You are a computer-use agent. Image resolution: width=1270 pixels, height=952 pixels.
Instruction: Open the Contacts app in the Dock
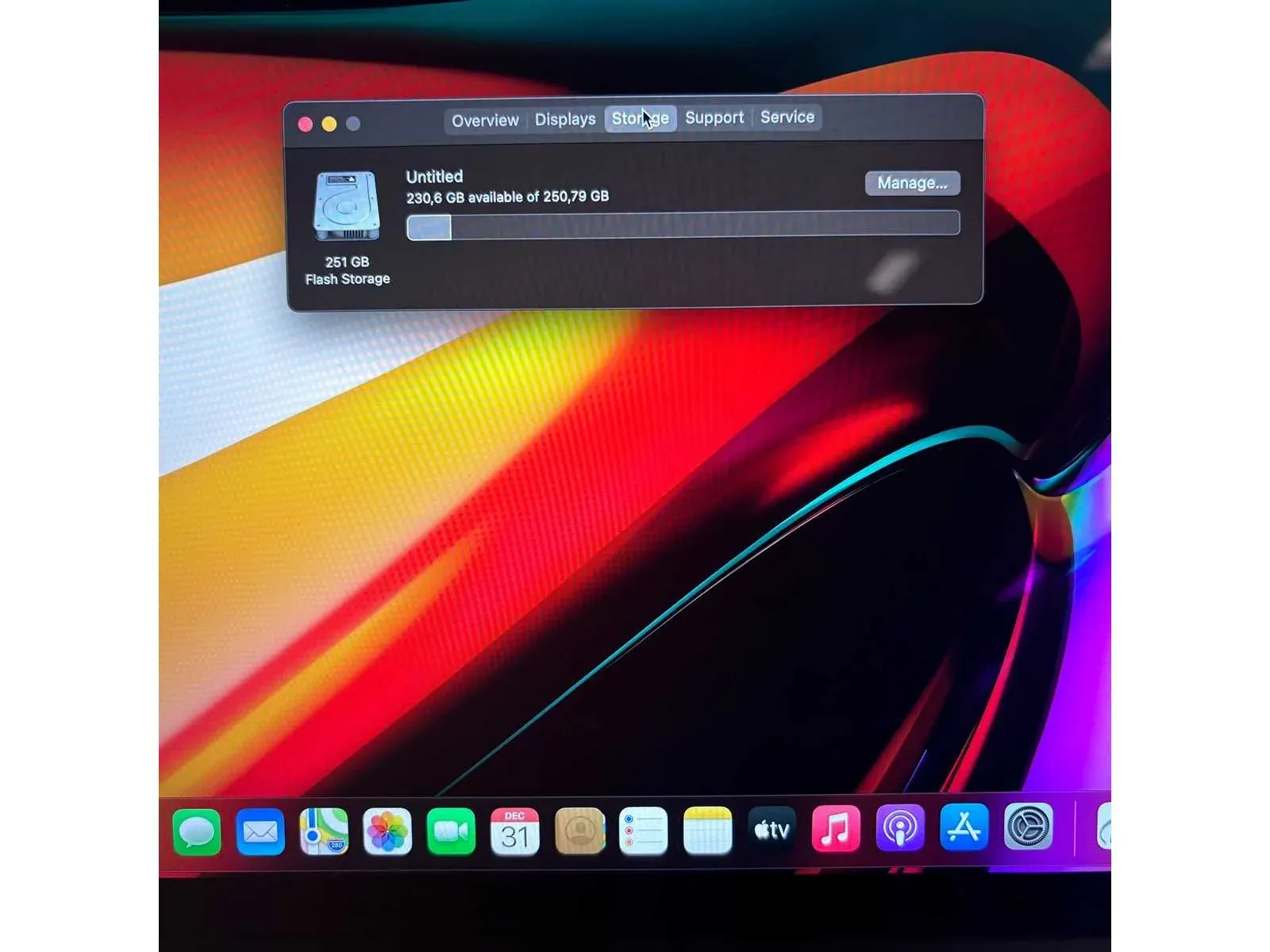579,831
